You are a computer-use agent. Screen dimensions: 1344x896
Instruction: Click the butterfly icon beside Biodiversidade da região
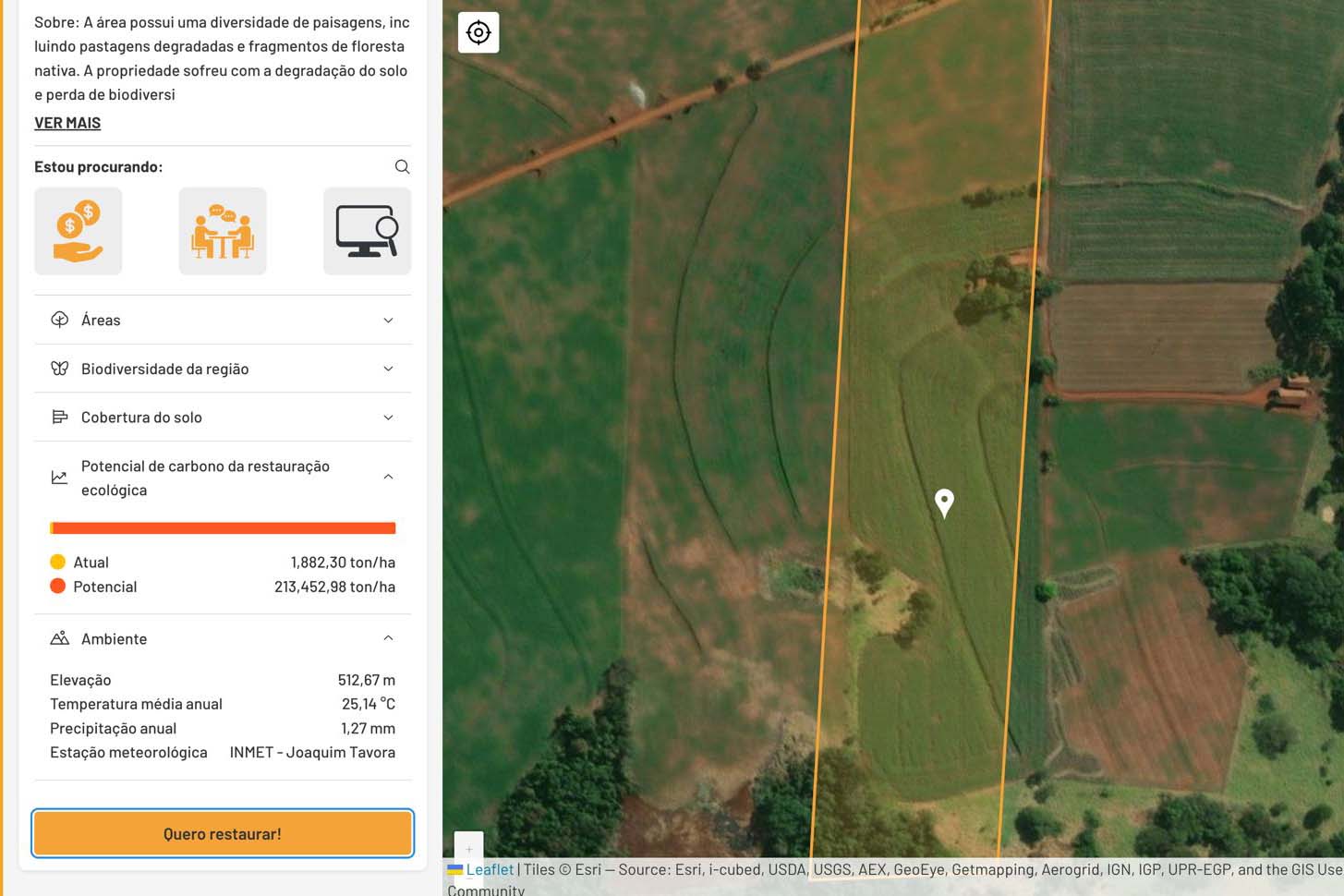tap(60, 369)
